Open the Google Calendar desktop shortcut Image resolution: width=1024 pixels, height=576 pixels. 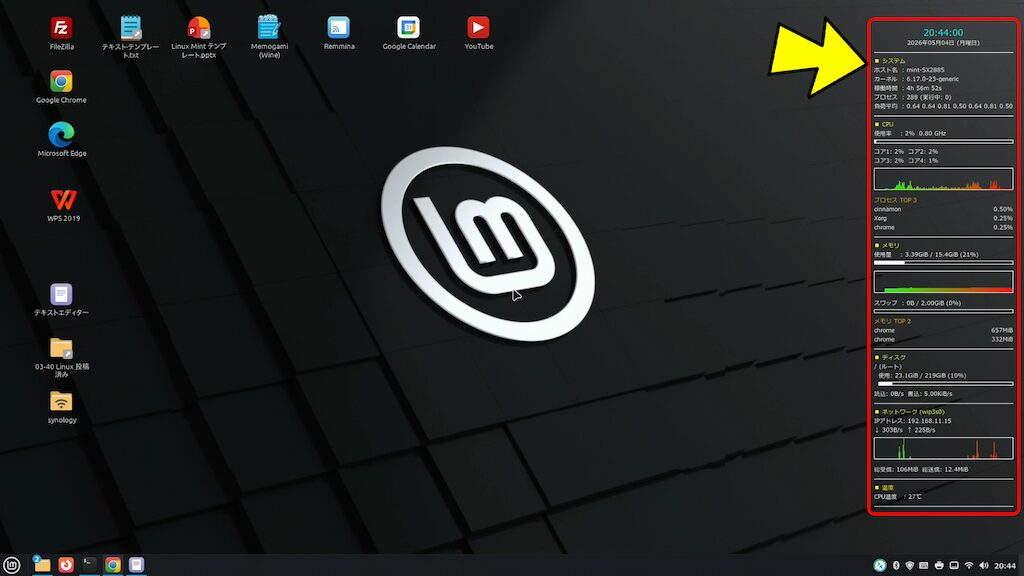(x=409, y=33)
